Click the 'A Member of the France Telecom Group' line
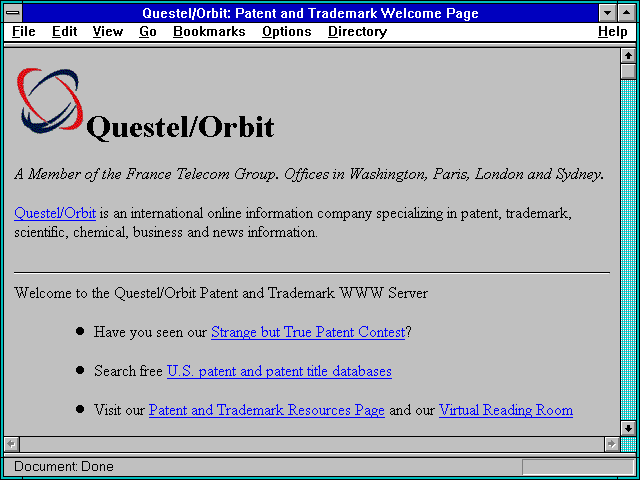This screenshot has width=640, height=480. [x=309, y=175]
